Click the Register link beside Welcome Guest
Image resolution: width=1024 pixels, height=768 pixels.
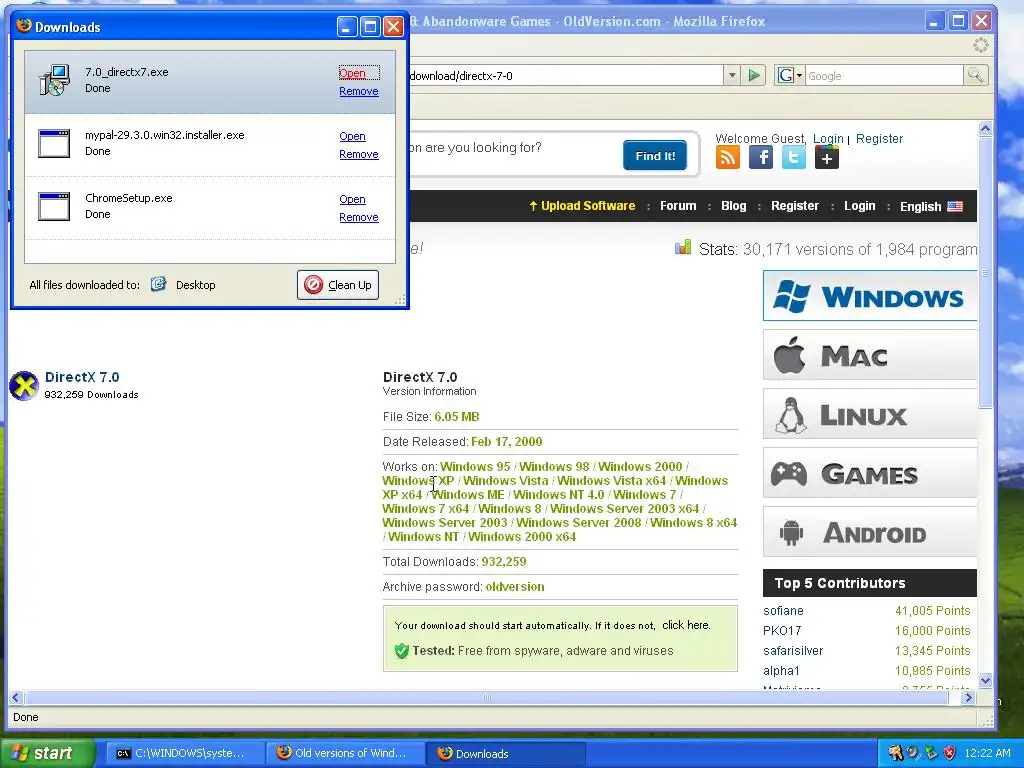point(879,138)
